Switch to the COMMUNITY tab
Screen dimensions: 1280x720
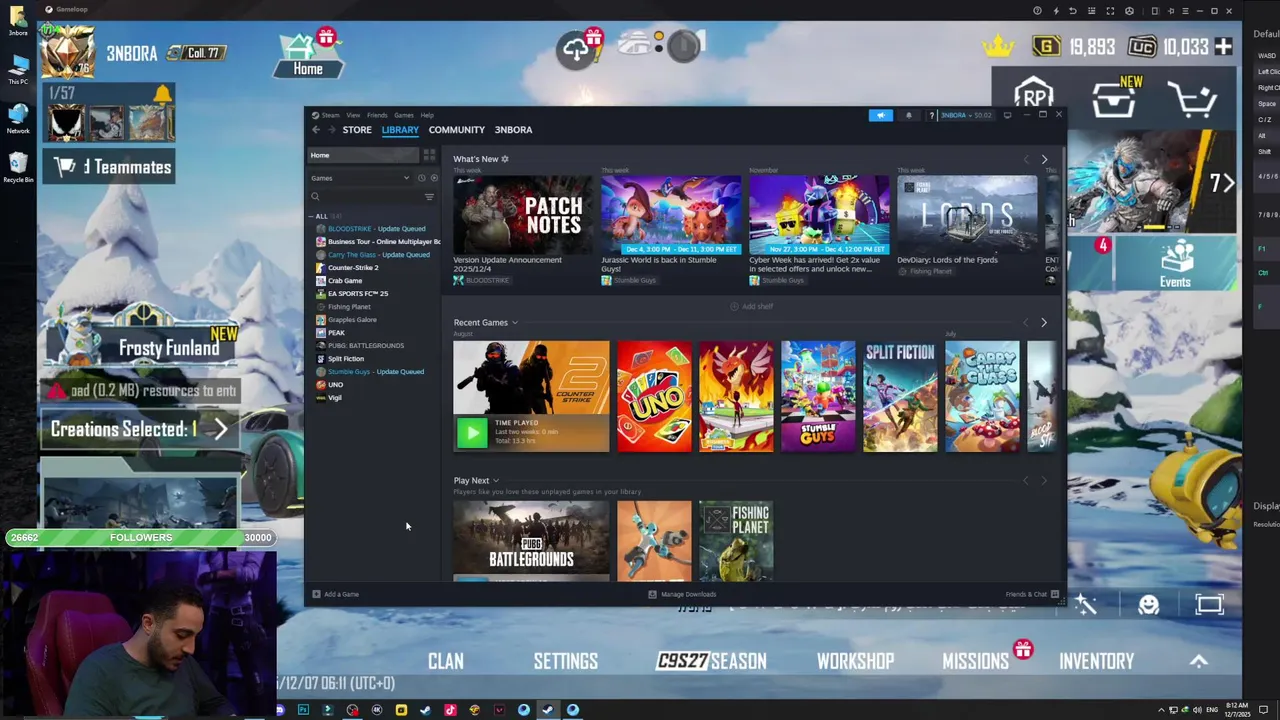pyautogui.click(x=456, y=130)
